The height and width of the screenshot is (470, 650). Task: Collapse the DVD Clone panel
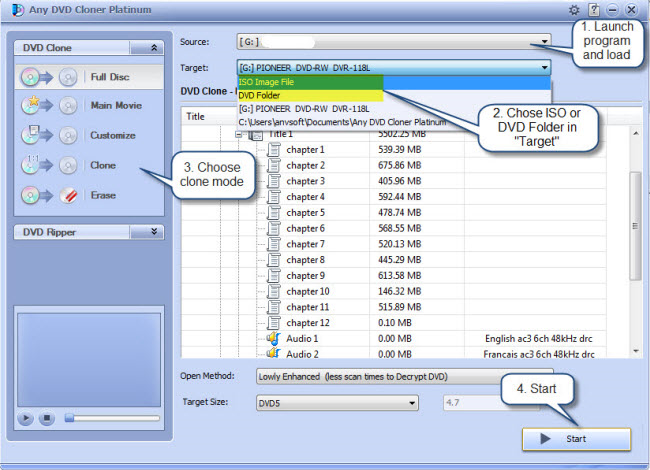[x=153, y=47]
